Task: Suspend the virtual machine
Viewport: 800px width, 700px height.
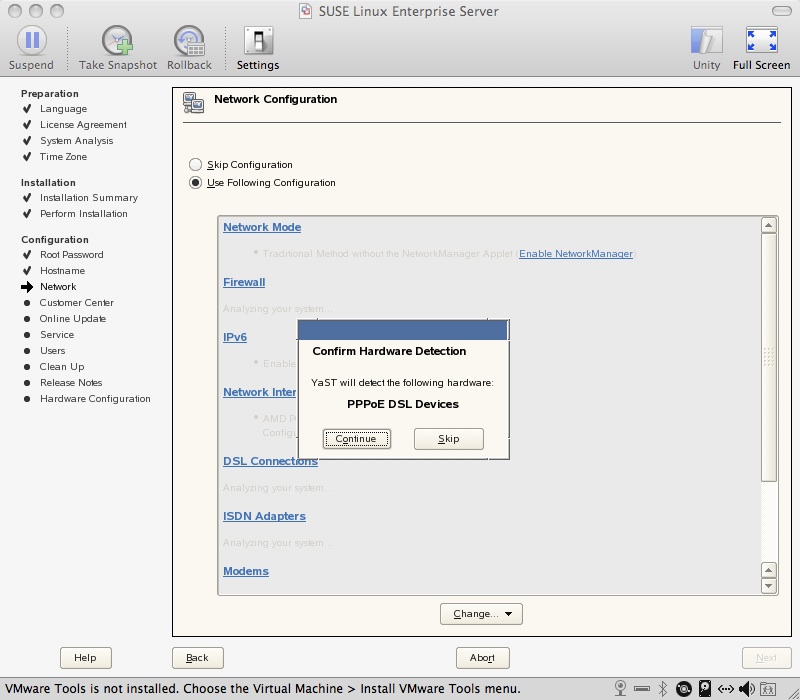Action: pyautogui.click(x=31, y=48)
